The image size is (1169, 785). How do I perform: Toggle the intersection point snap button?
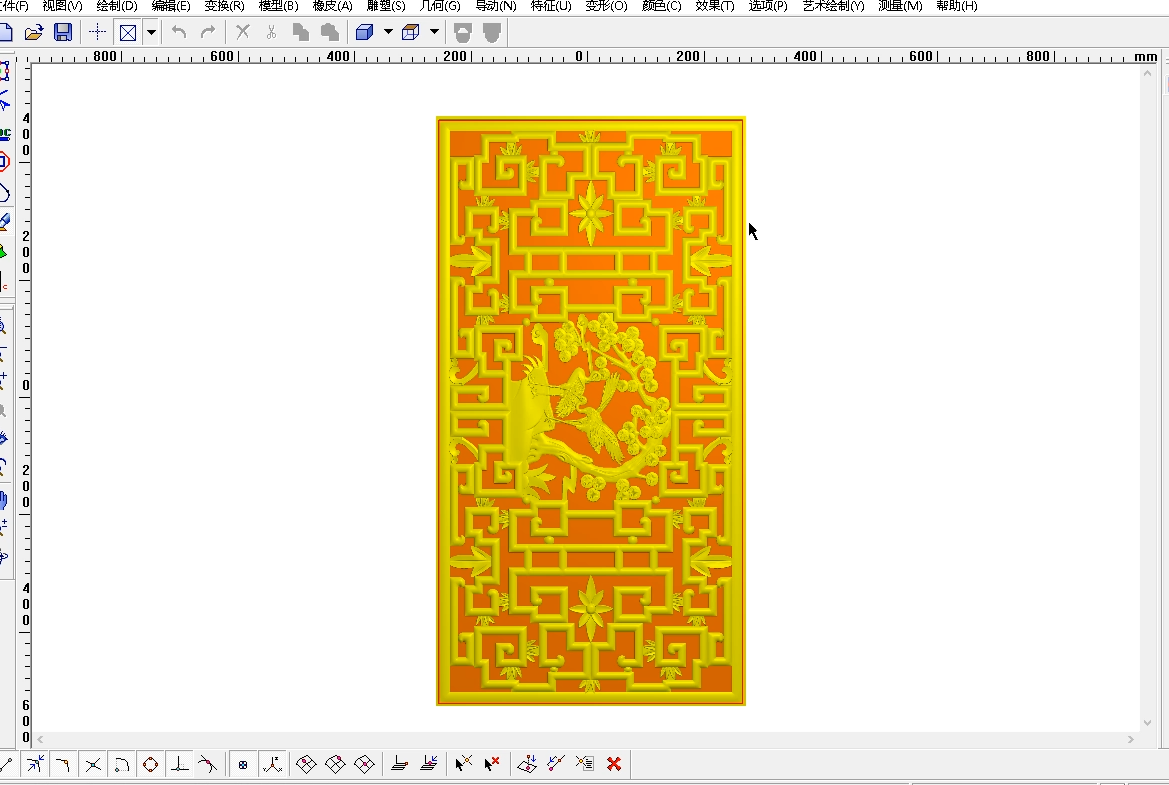93,764
